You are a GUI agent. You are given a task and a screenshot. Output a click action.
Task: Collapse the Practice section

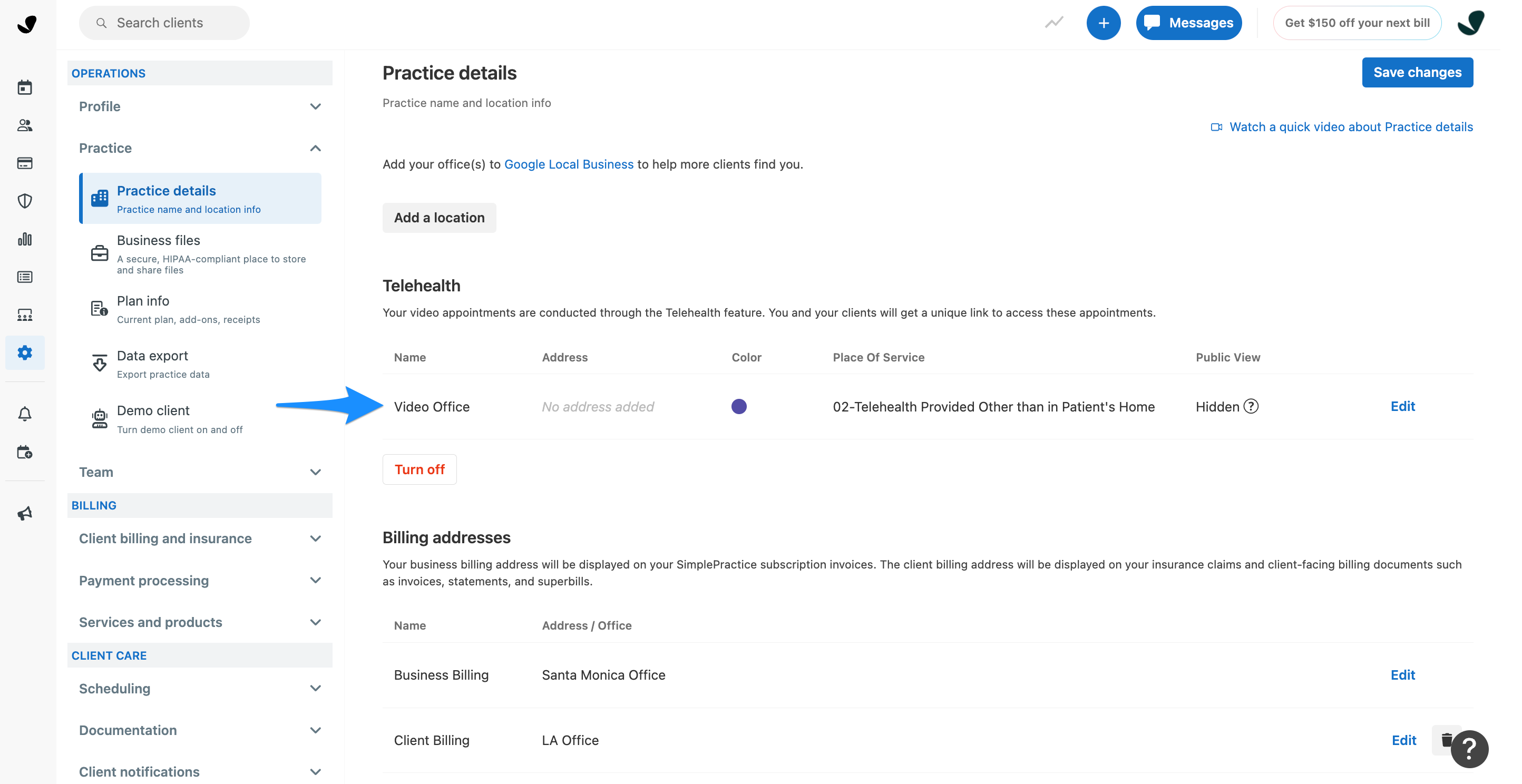(316, 148)
